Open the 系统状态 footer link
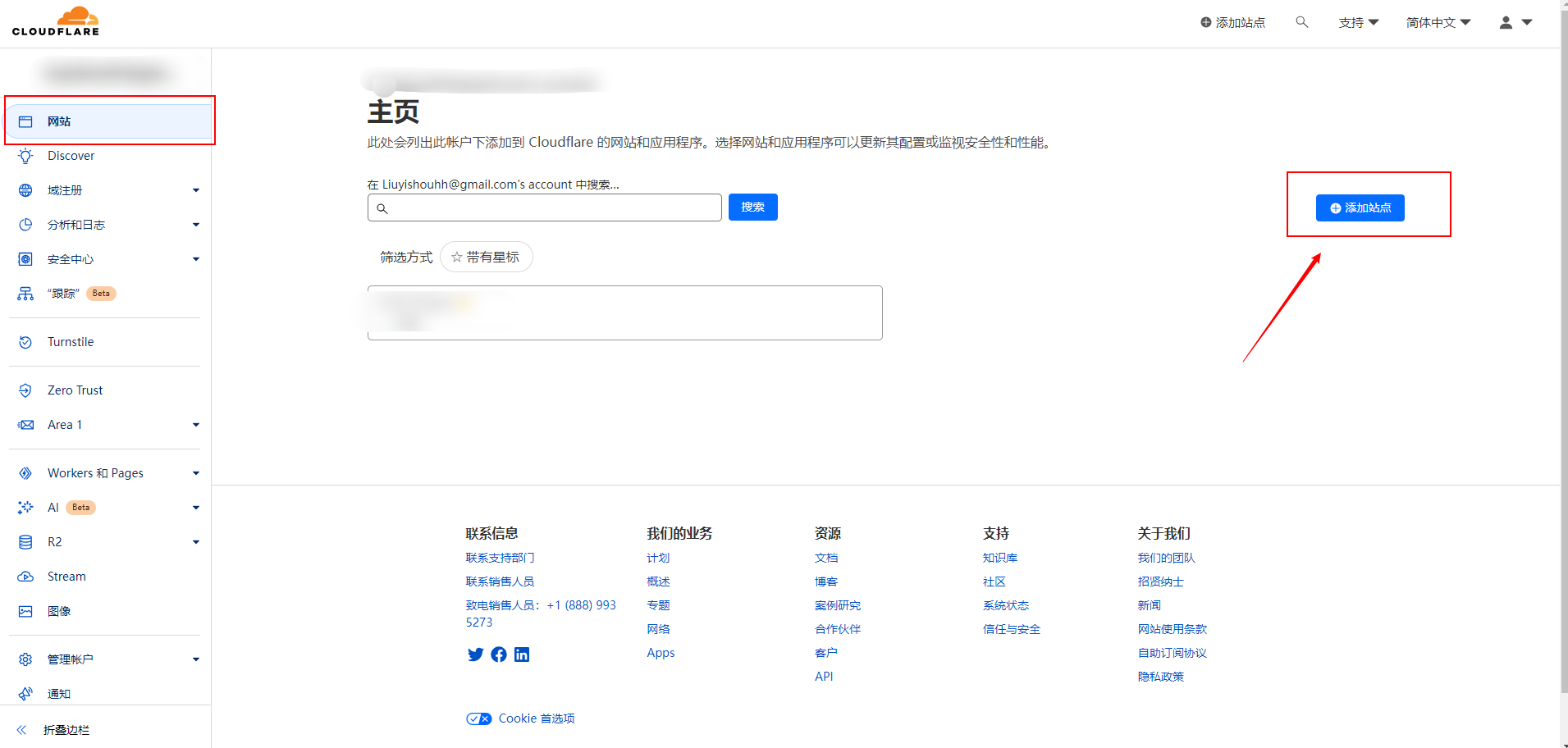Image resolution: width=1568 pixels, height=748 pixels. [1005, 605]
